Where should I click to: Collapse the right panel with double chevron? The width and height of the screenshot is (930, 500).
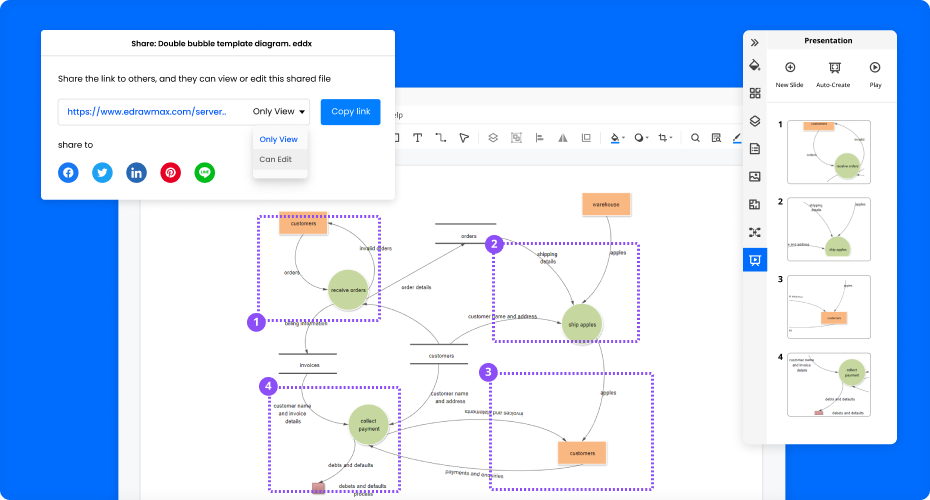coord(755,42)
